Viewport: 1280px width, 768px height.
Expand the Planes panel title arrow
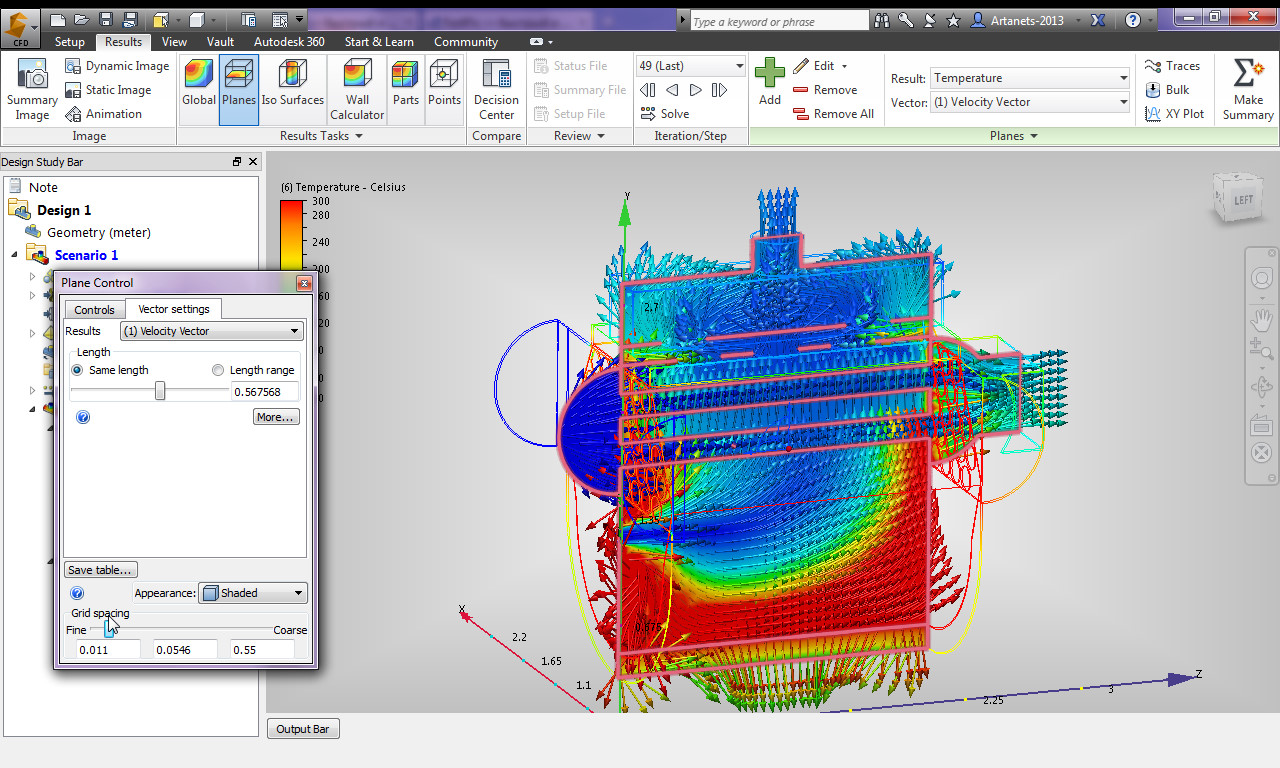[x=1033, y=136]
